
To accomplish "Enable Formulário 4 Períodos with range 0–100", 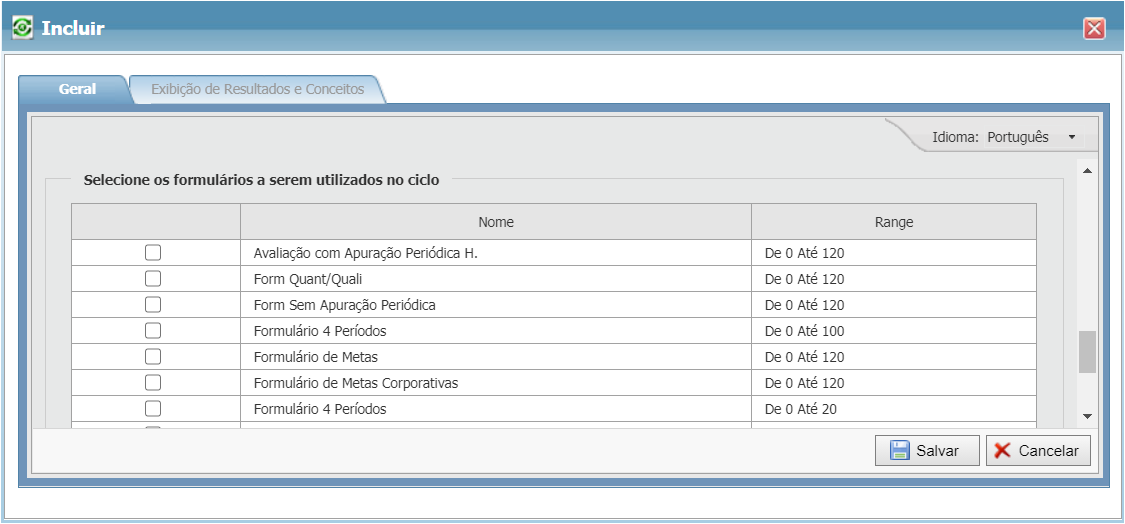I will tap(153, 331).
